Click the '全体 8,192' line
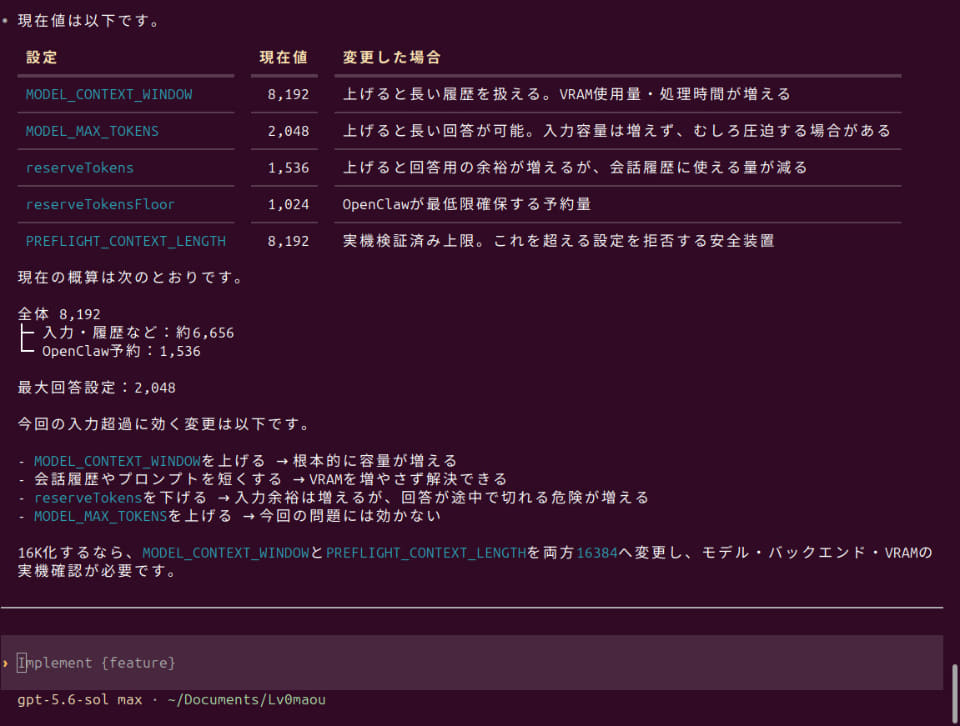This screenshot has height=726, width=960. point(59,314)
